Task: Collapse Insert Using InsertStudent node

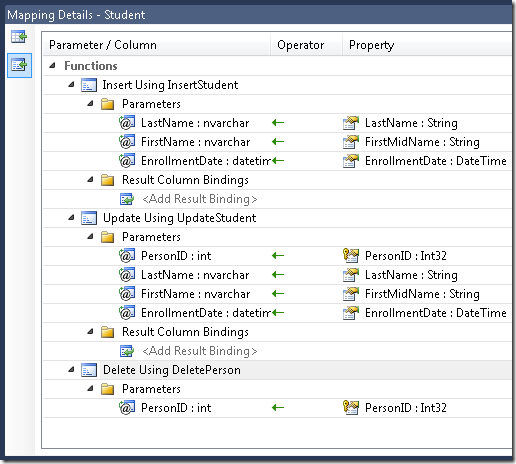Action: pyautogui.click(x=71, y=85)
